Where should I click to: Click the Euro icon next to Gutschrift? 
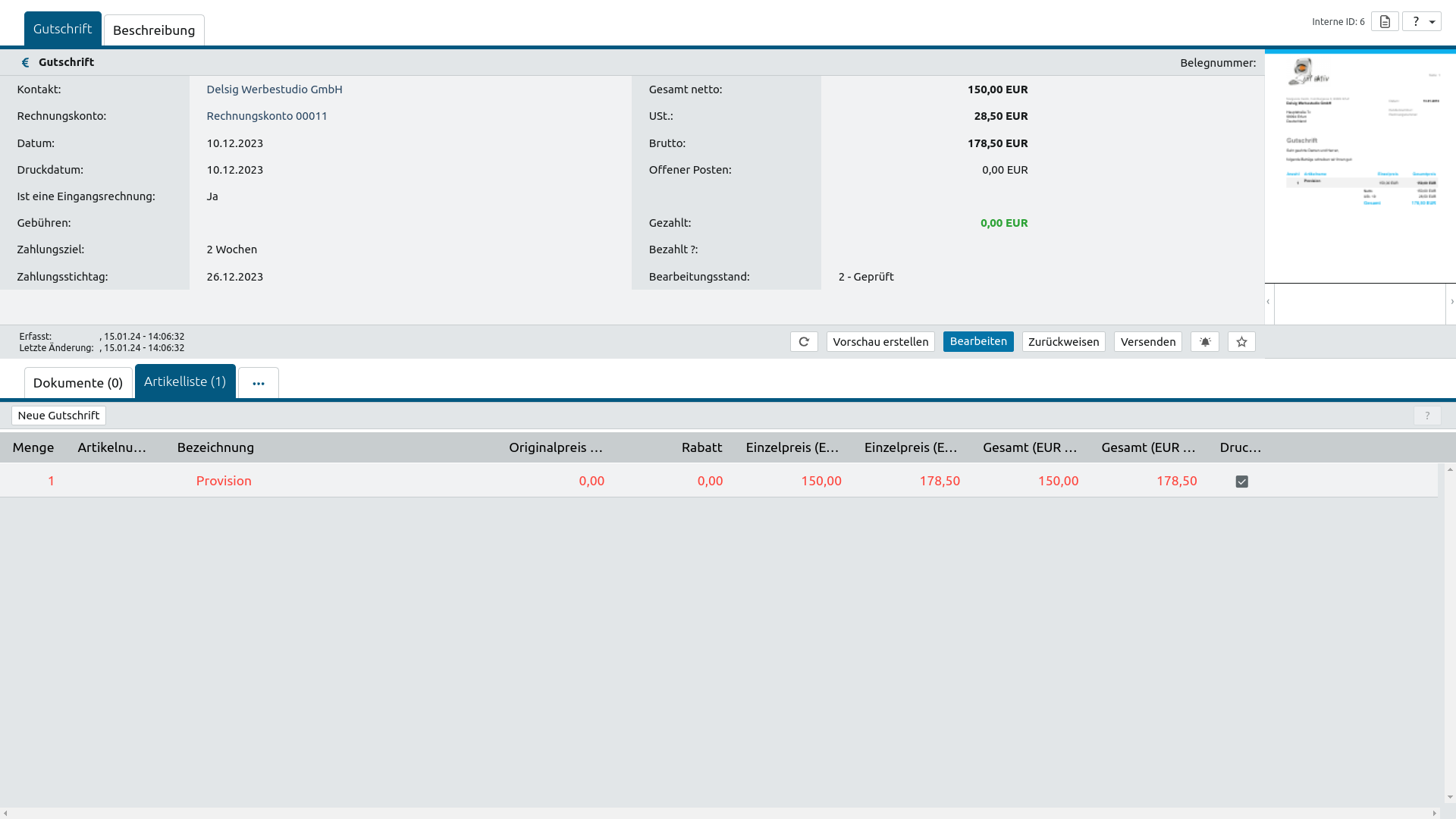click(x=25, y=63)
